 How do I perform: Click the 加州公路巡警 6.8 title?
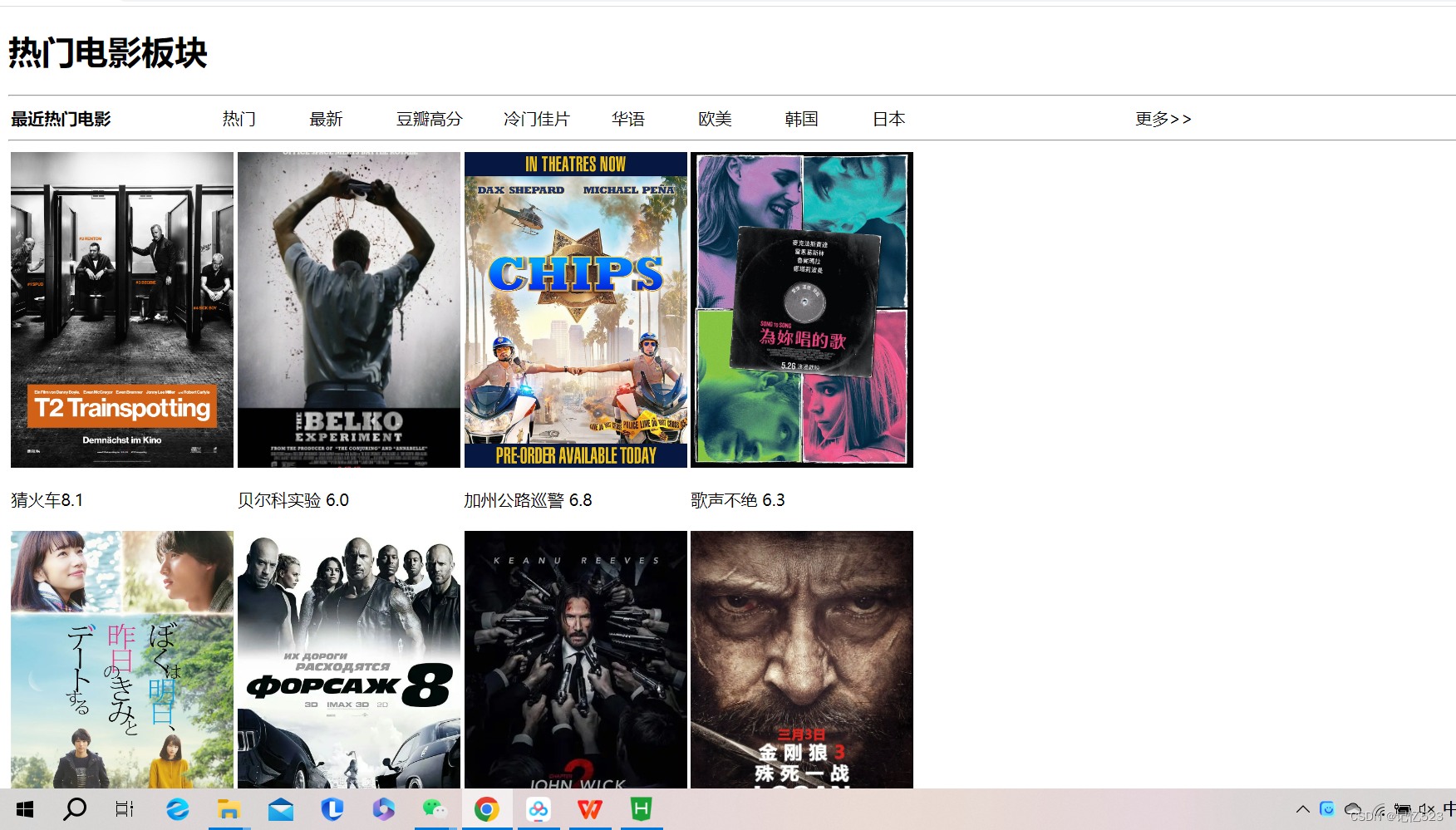coord(528,500)
